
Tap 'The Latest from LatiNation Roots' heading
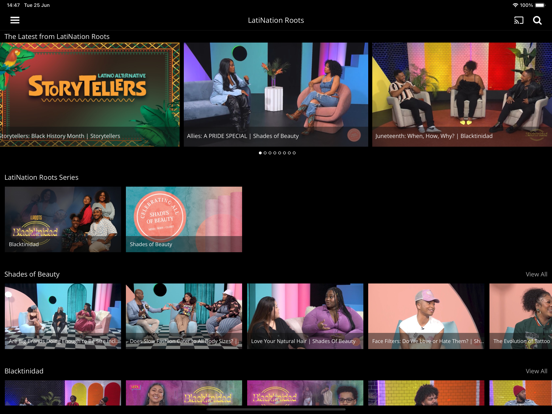click(57, 37)
